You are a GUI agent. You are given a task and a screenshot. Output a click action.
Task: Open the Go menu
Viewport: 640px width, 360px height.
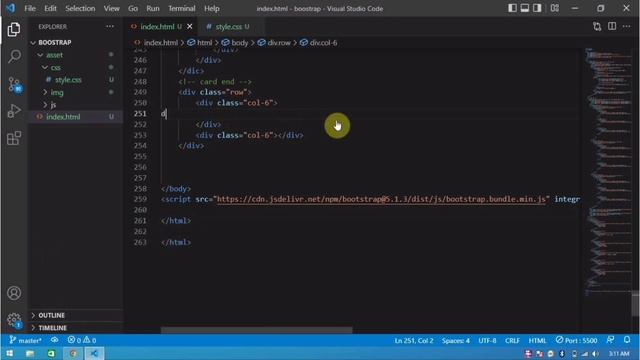(133, 9)
